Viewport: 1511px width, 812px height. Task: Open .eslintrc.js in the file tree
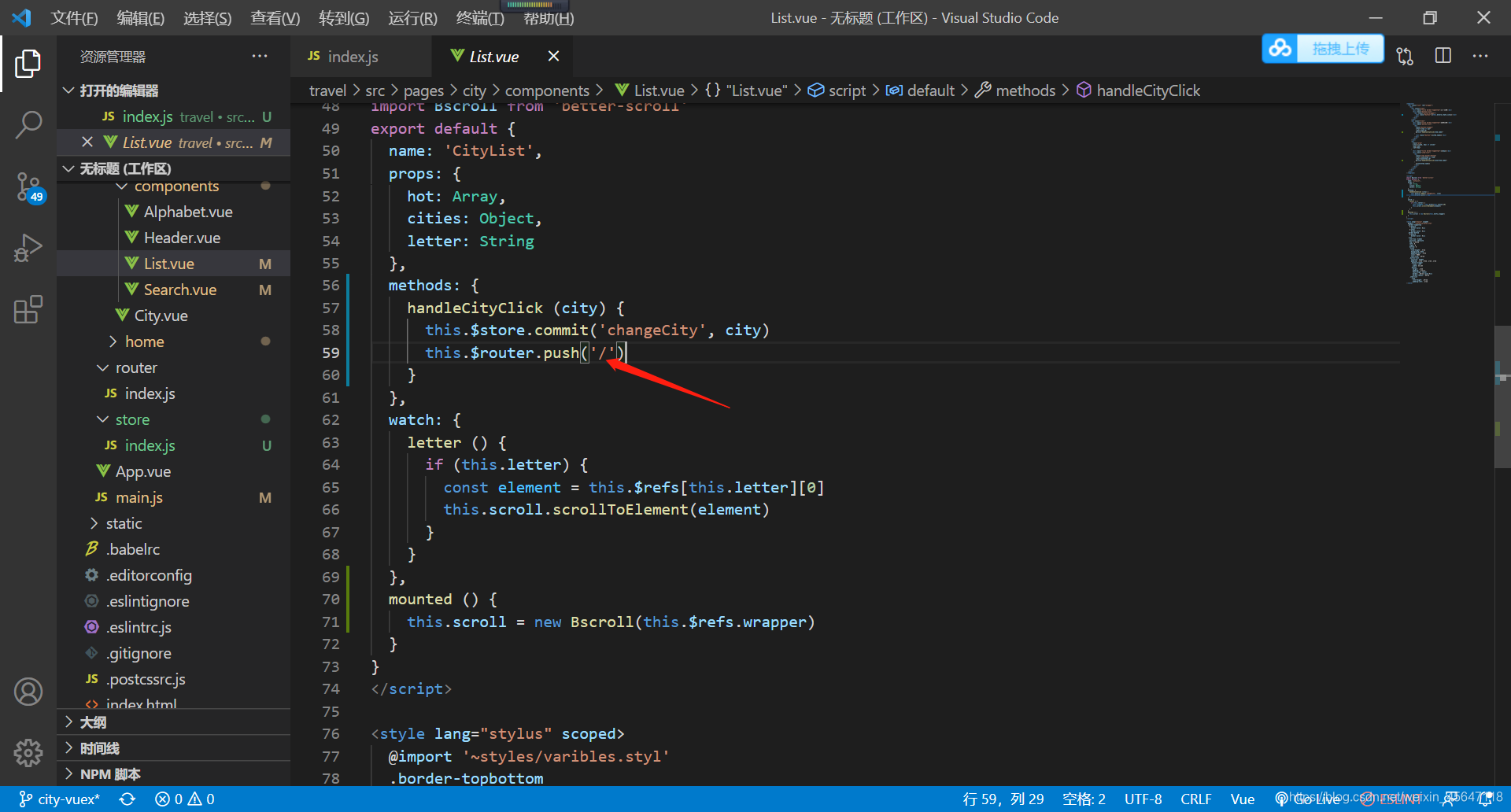(x=173, y=627)
